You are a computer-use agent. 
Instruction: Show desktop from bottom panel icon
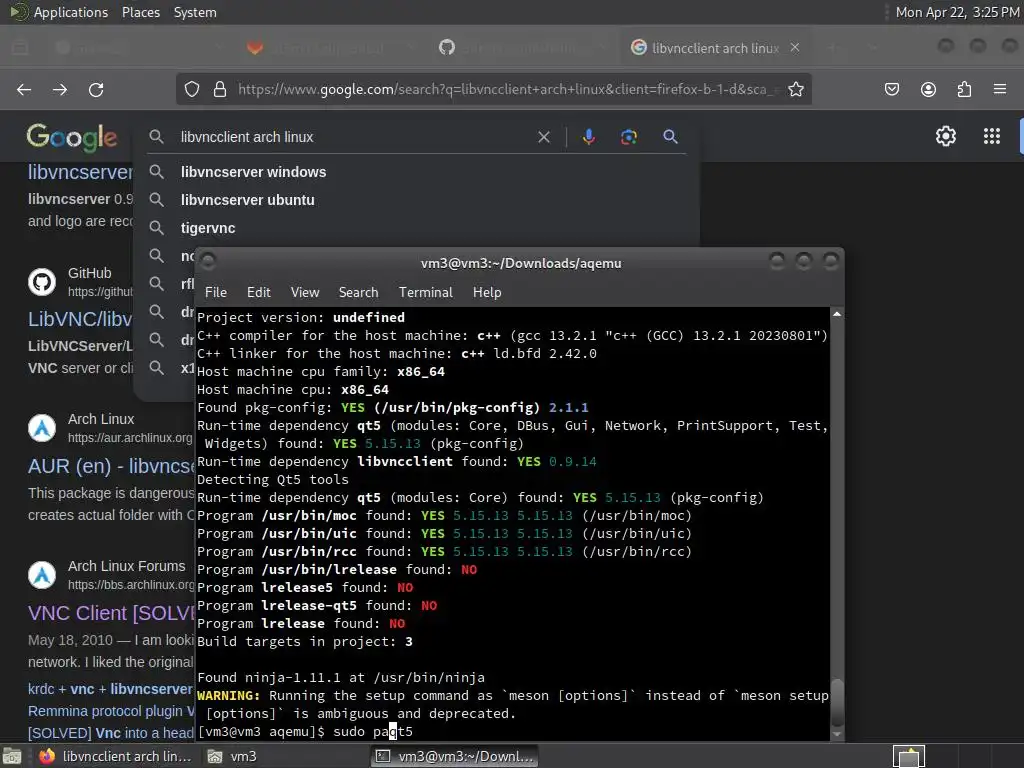coord(12,756)
